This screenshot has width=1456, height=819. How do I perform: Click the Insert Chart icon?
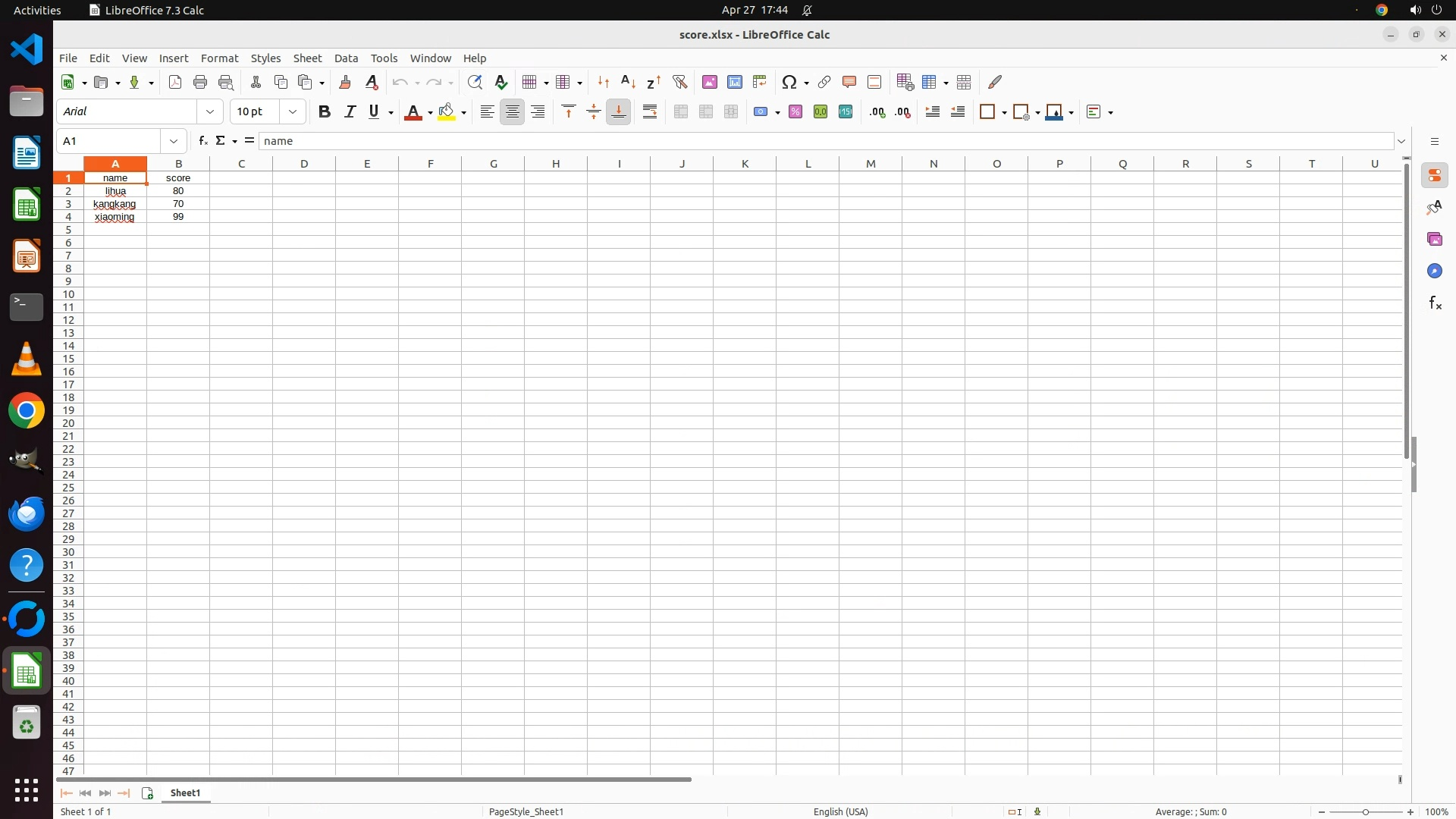(734, 82)
